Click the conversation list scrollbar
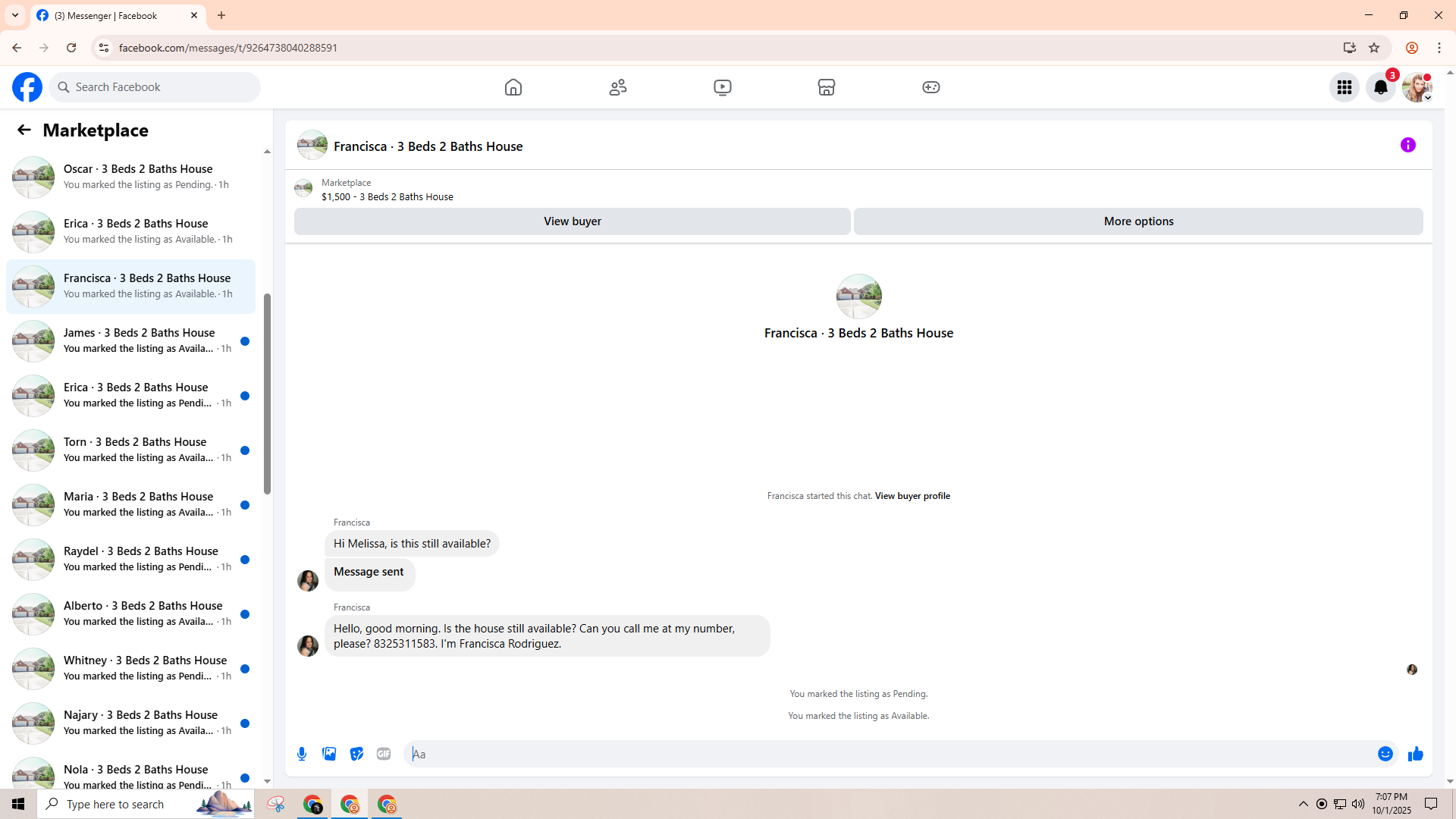This screenshot has width=1456, height=819. [x=267, y=393]
